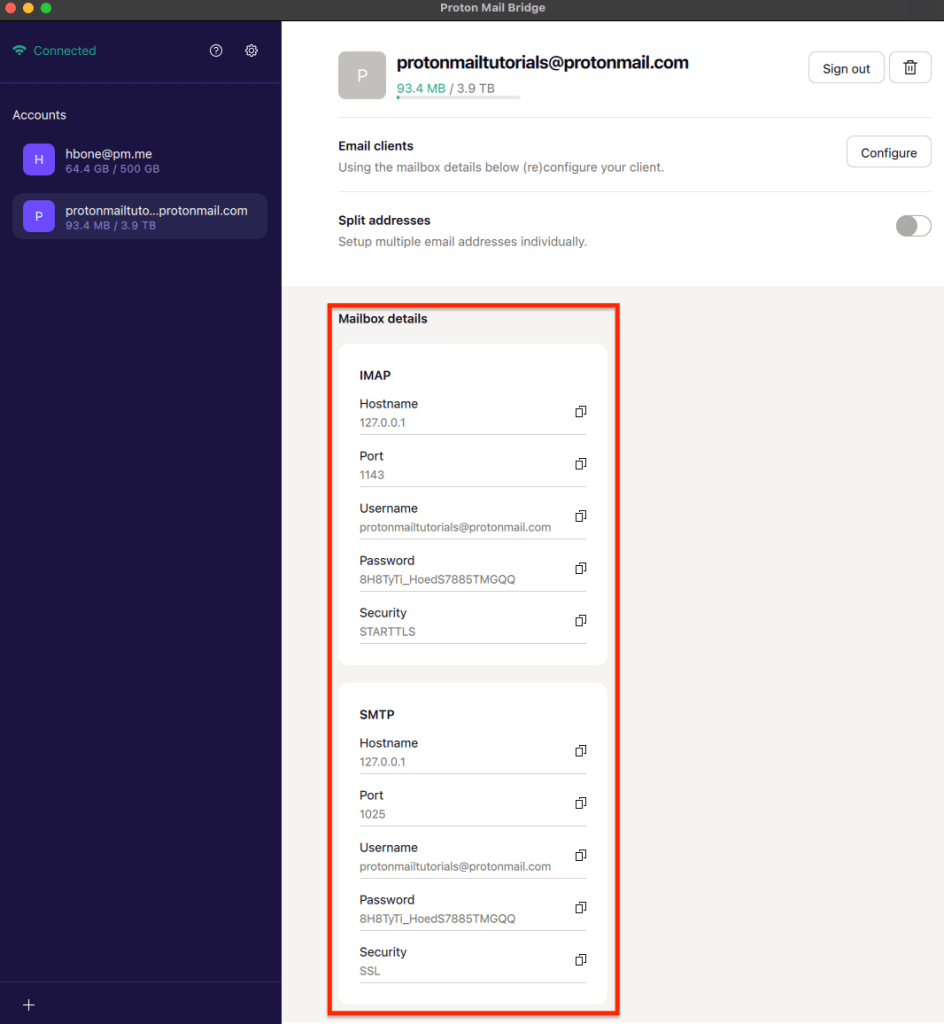Screen dimensions: 944x1024
Task: Copy the SMTP Hostname value
Action: pos(580,751)
